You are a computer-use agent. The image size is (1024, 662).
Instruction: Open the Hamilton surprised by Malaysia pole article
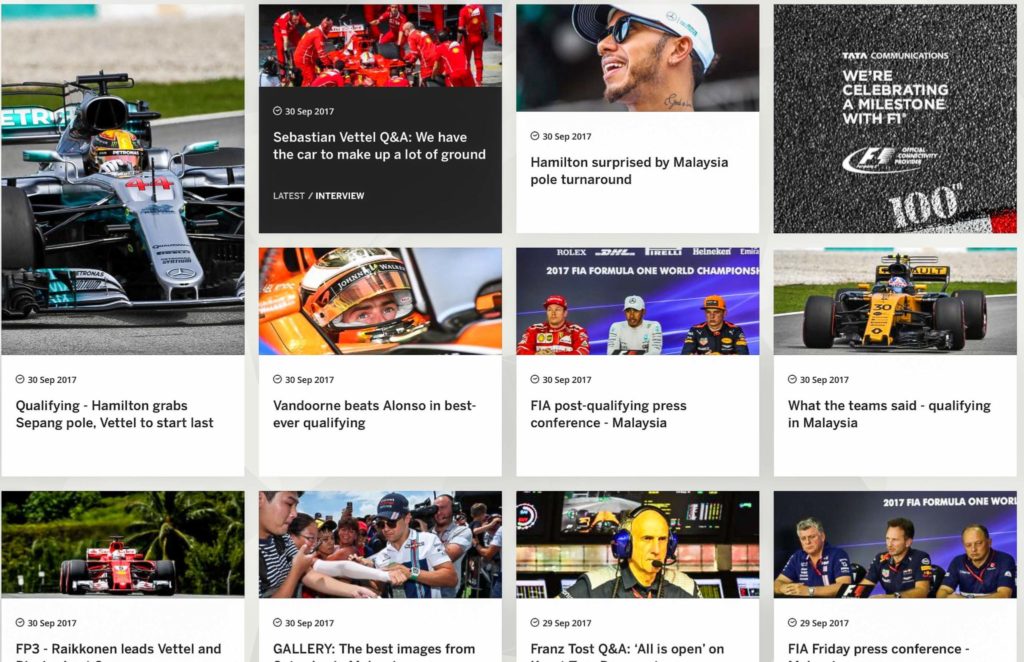[x=629, y=170]
